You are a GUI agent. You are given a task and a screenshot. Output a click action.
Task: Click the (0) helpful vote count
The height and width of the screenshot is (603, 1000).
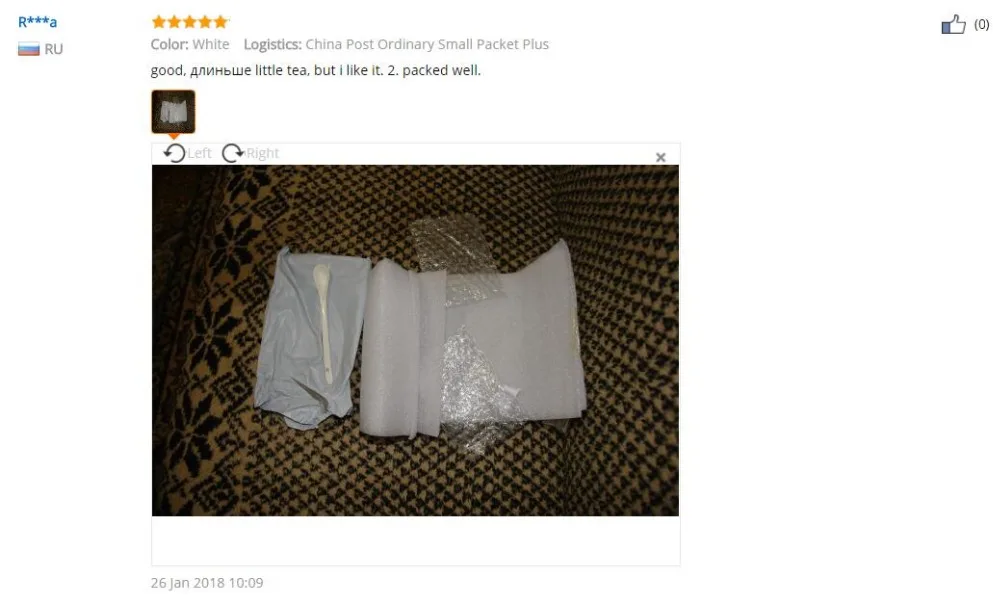(x=982, y=25)
